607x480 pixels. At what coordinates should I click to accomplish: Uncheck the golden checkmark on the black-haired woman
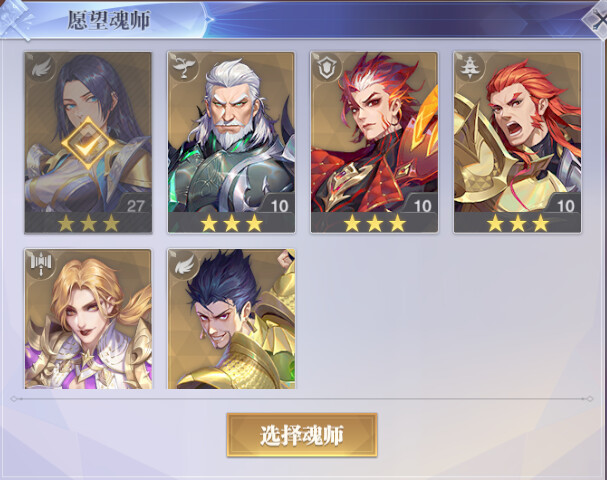tap(89, 143)
